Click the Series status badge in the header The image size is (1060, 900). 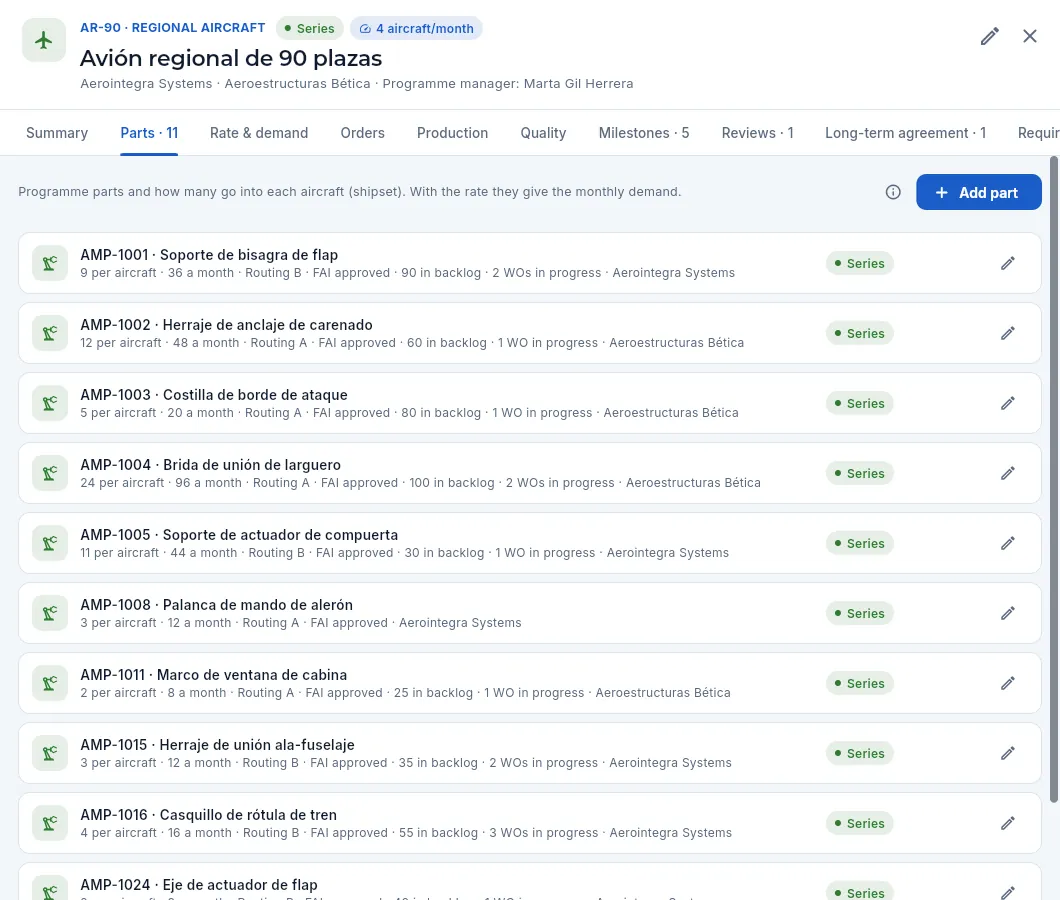tap(310, 28)
